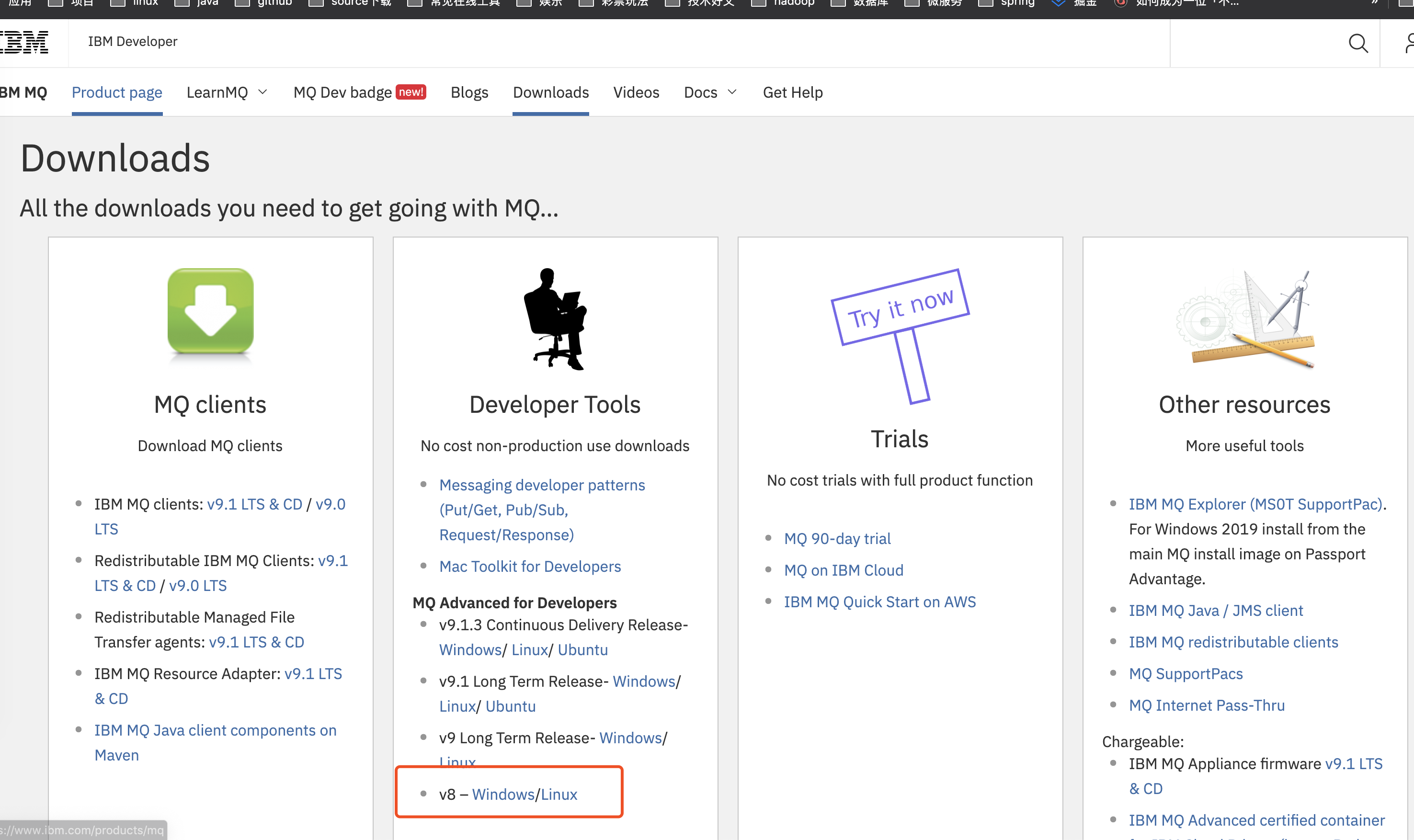Switch to the Downloads tab
Image resolution: width=1414 pixels, height=840 pixels.
click(551, 92)
